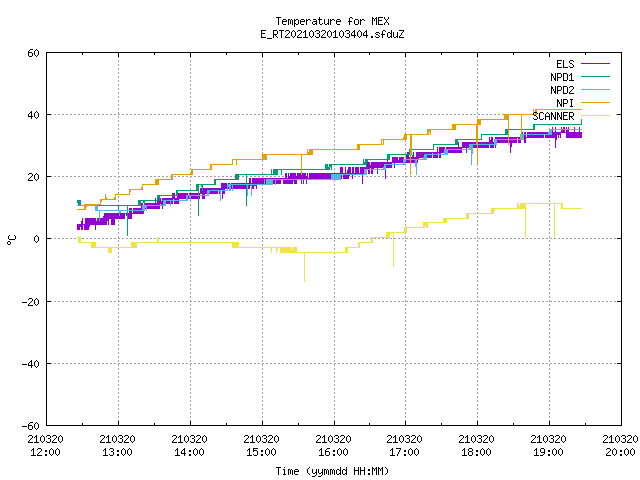Click the NPD1 legend label
Viewport: 640px width, 480px height.
click(x=562, y=77)
